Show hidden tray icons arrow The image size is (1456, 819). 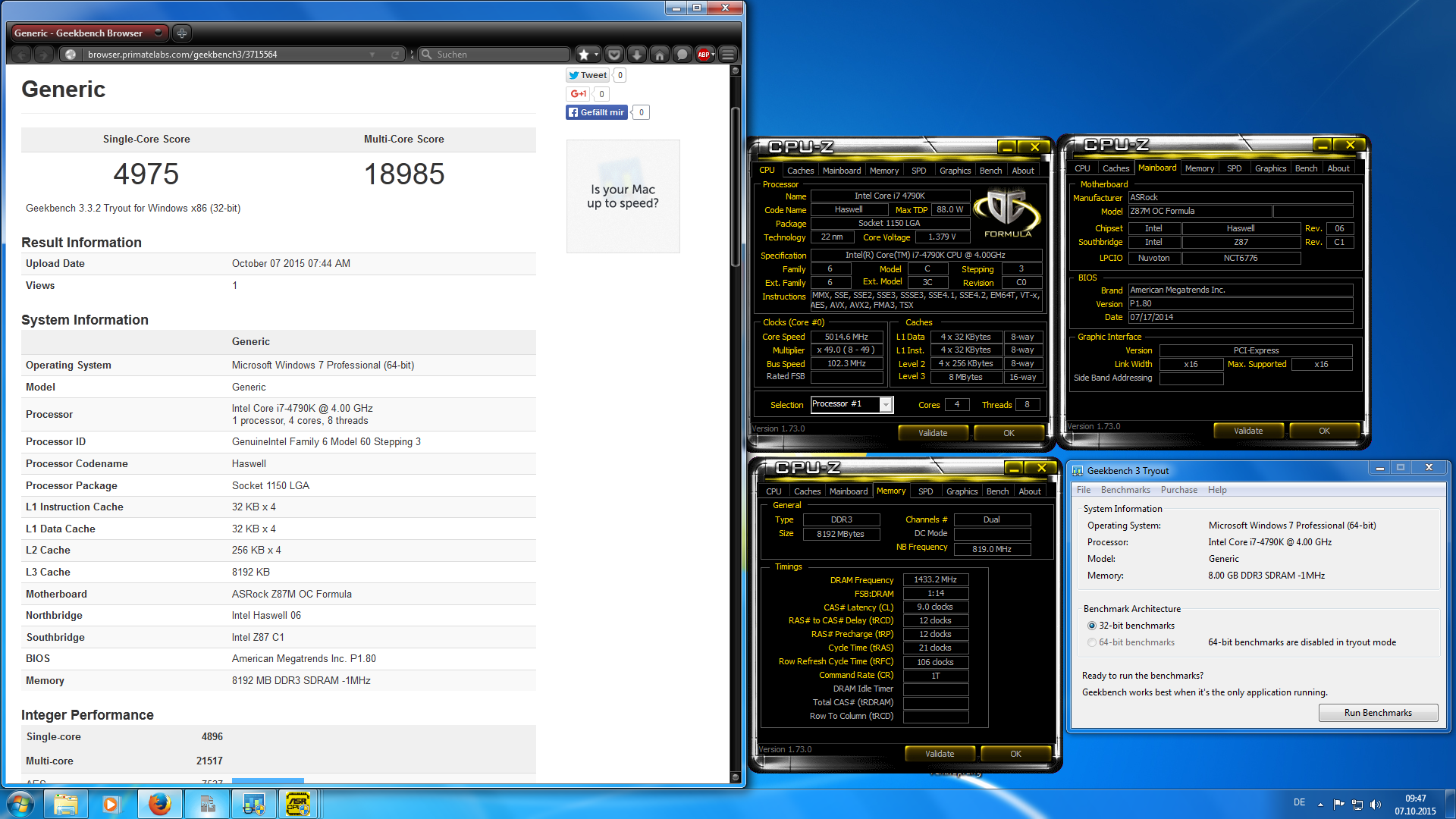click(1320, 805)
